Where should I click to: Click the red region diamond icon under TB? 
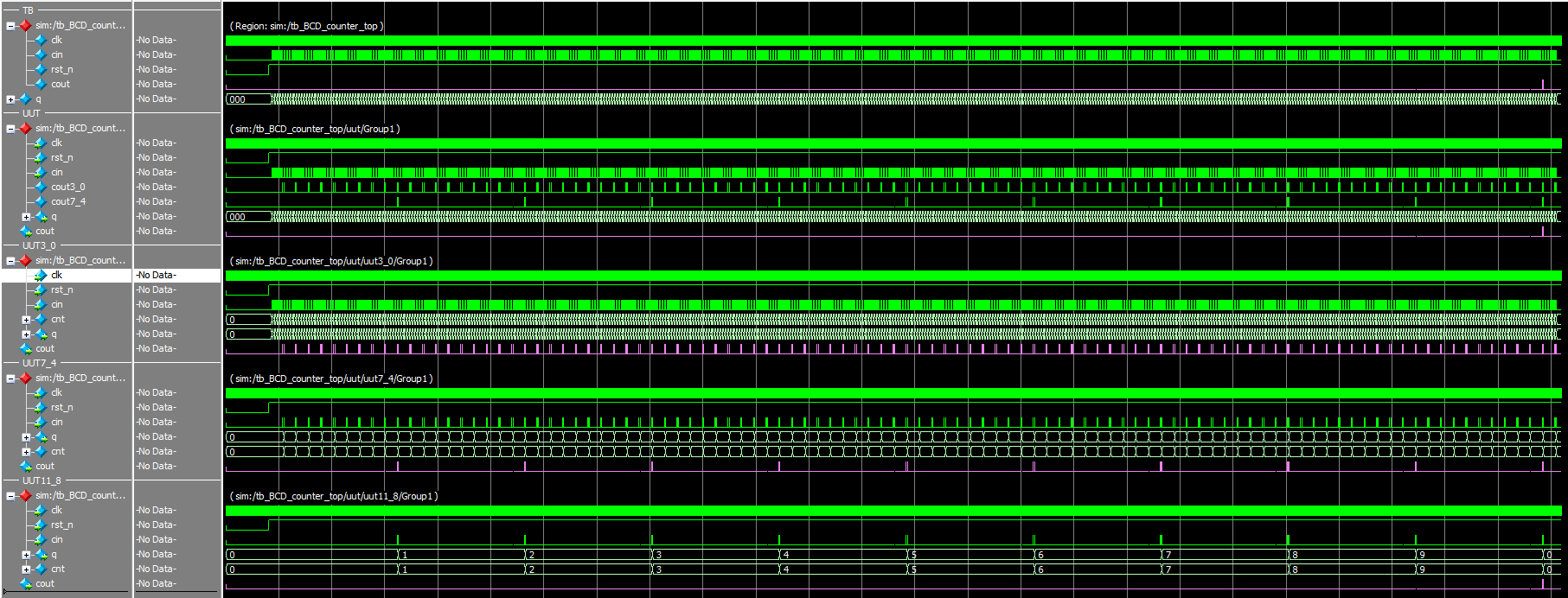tap(25, 26)
